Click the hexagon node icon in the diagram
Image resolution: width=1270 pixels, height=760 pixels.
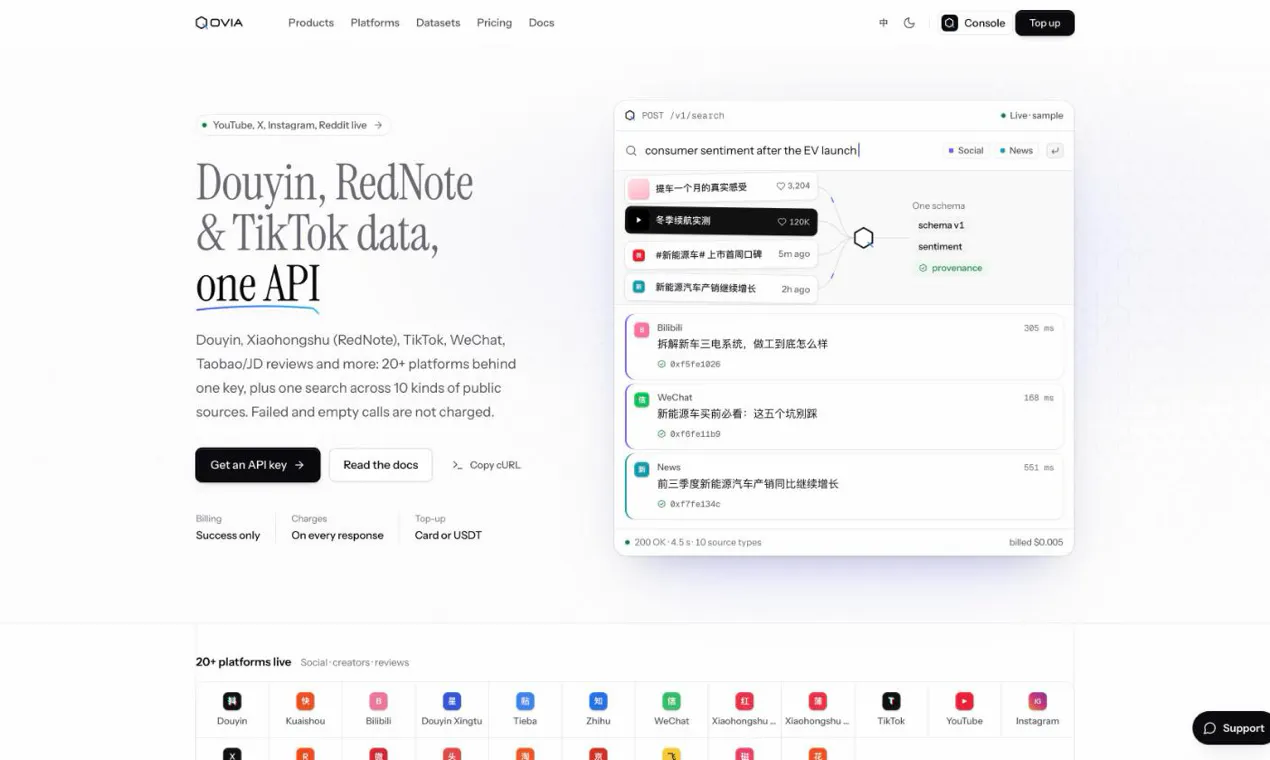(864, 238)
